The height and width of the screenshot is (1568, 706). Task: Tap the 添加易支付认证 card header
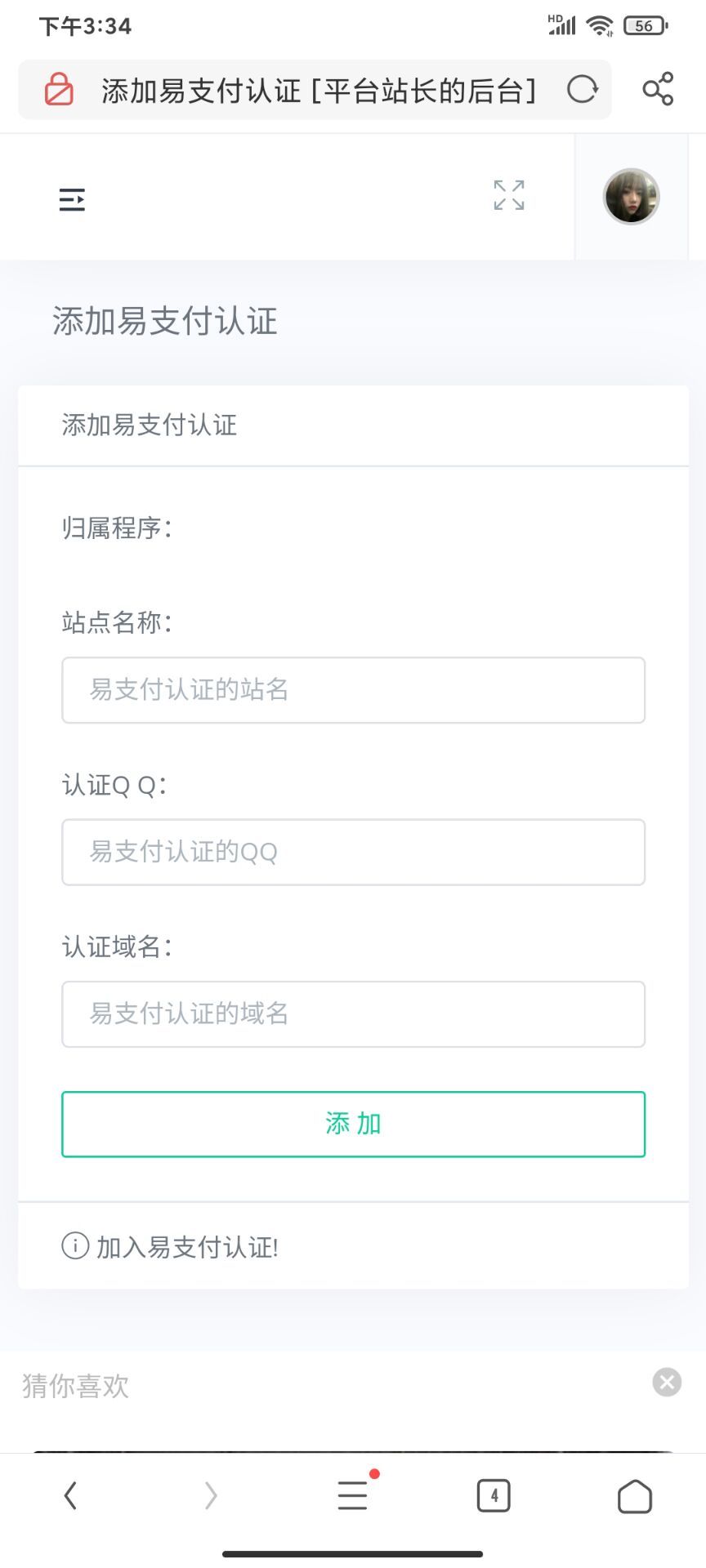[x=150, y=425]
